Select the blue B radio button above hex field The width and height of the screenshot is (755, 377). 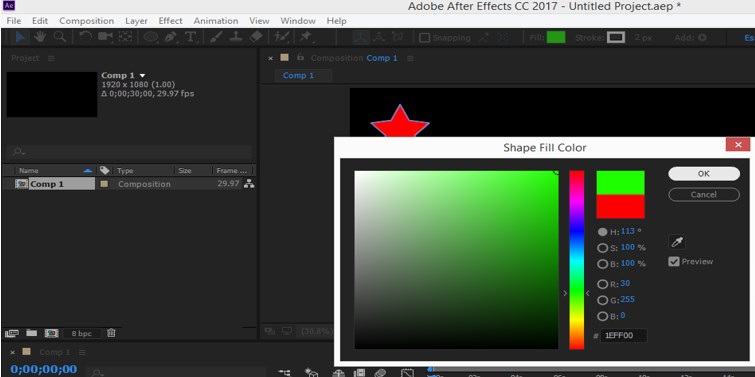[602, 316]
